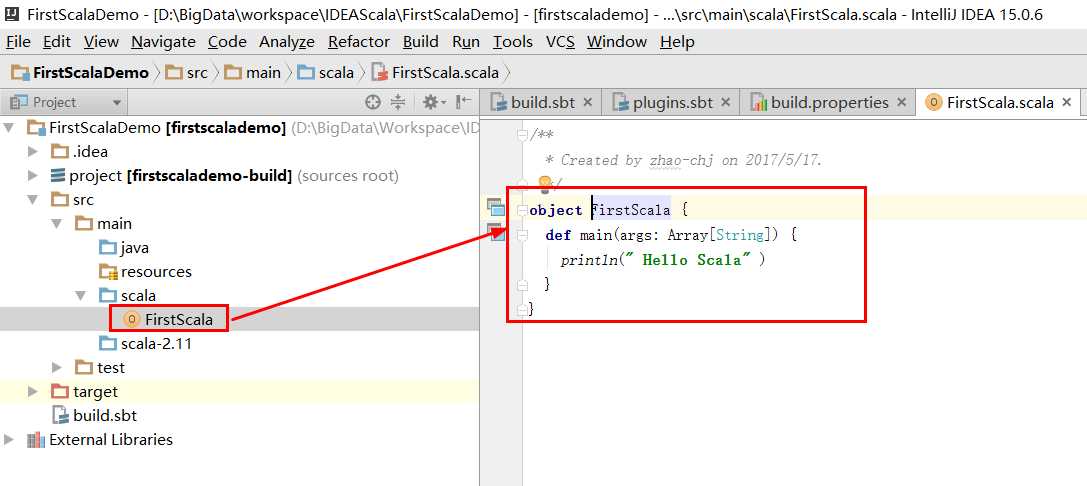Select the .idea folder label in tree
The width and height of the screenshot is (1087, 486).
click(x=90, y=151)
